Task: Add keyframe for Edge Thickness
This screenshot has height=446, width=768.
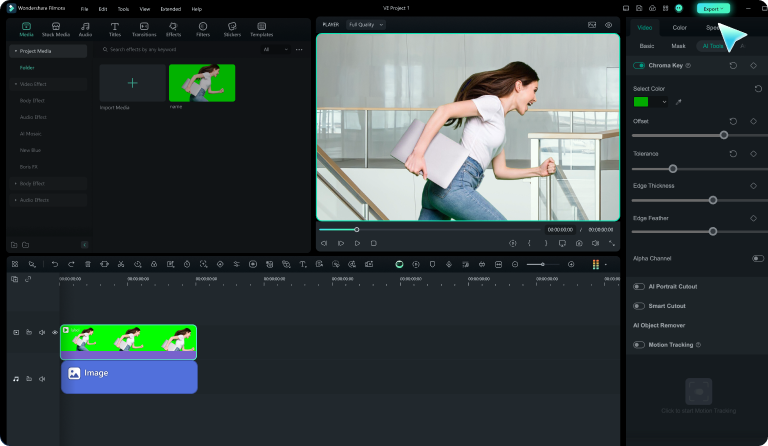Action: pos(753,186)
